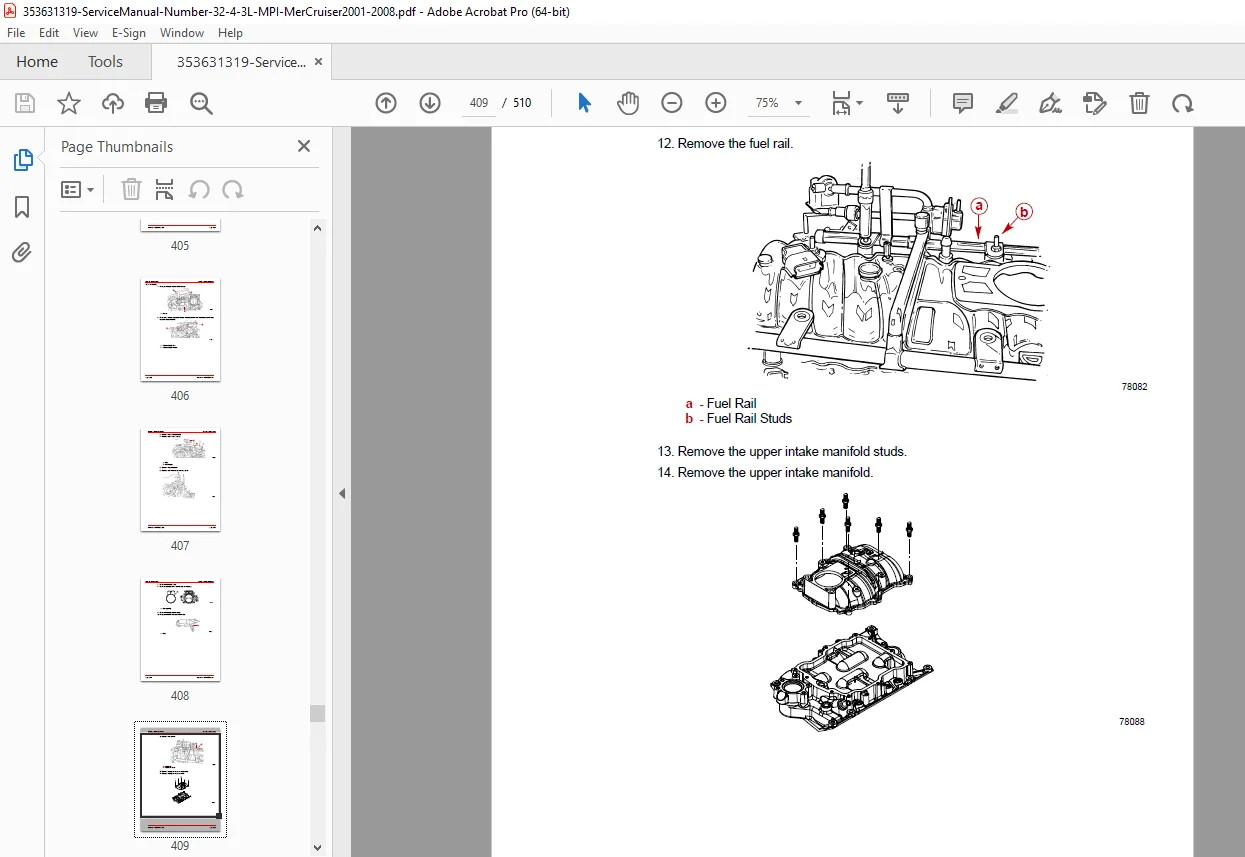Open the E-Sign menu

click(x=129, y=33)
